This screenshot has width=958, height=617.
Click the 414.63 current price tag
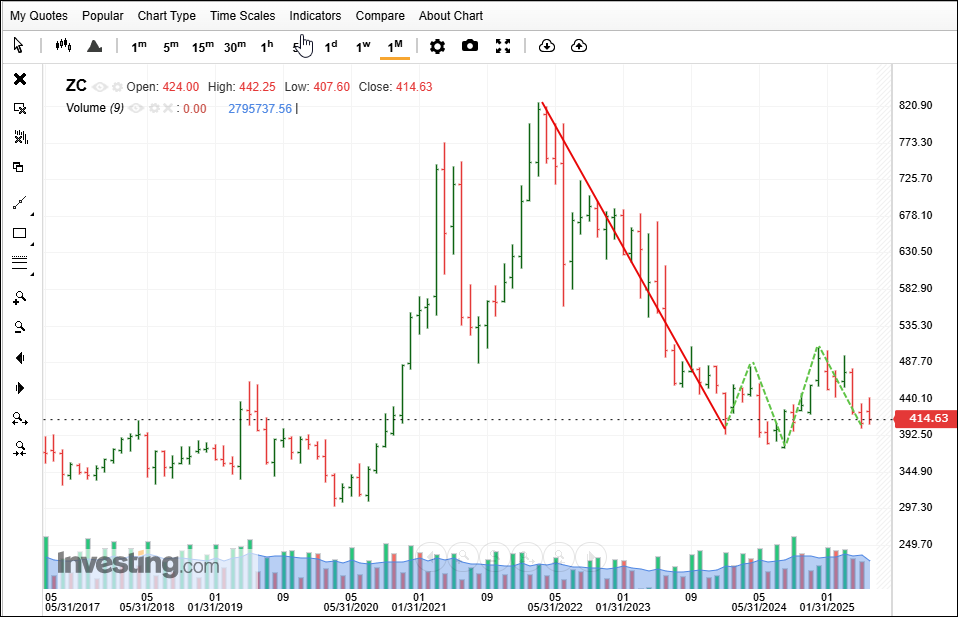[925, 418]
